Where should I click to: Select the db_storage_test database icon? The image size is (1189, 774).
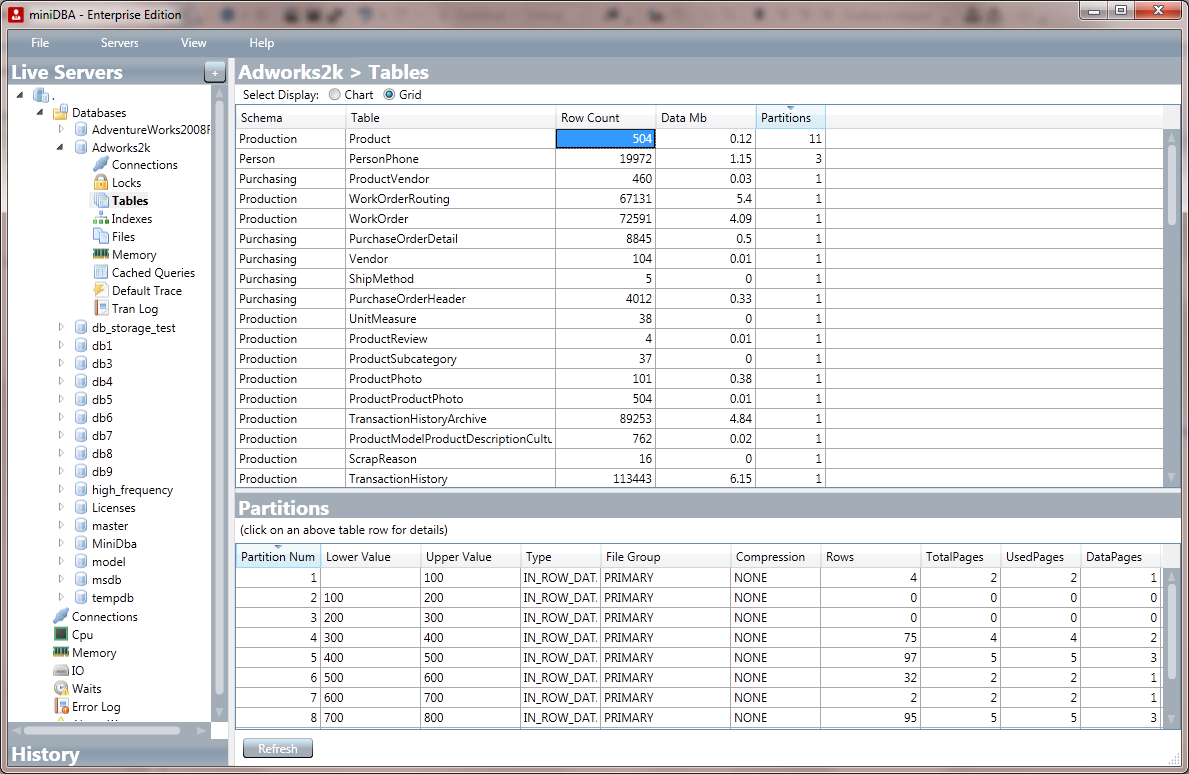81,327
